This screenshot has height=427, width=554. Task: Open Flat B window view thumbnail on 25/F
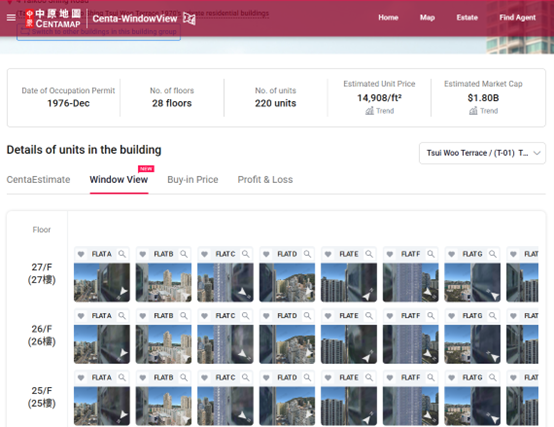pyautogui.click(x=164, y=406)
